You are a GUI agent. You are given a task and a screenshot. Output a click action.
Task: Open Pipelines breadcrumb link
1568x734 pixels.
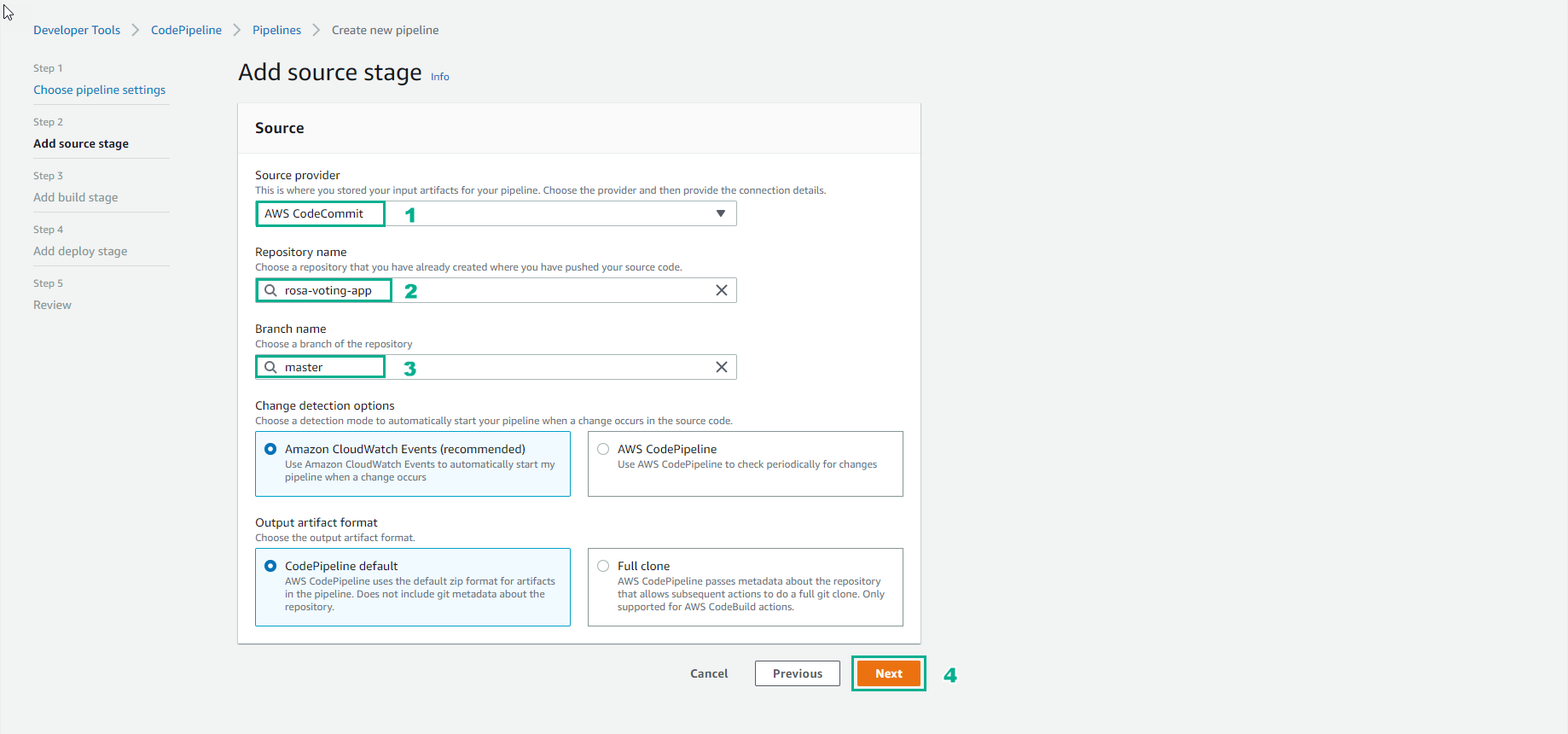(276, 30)
